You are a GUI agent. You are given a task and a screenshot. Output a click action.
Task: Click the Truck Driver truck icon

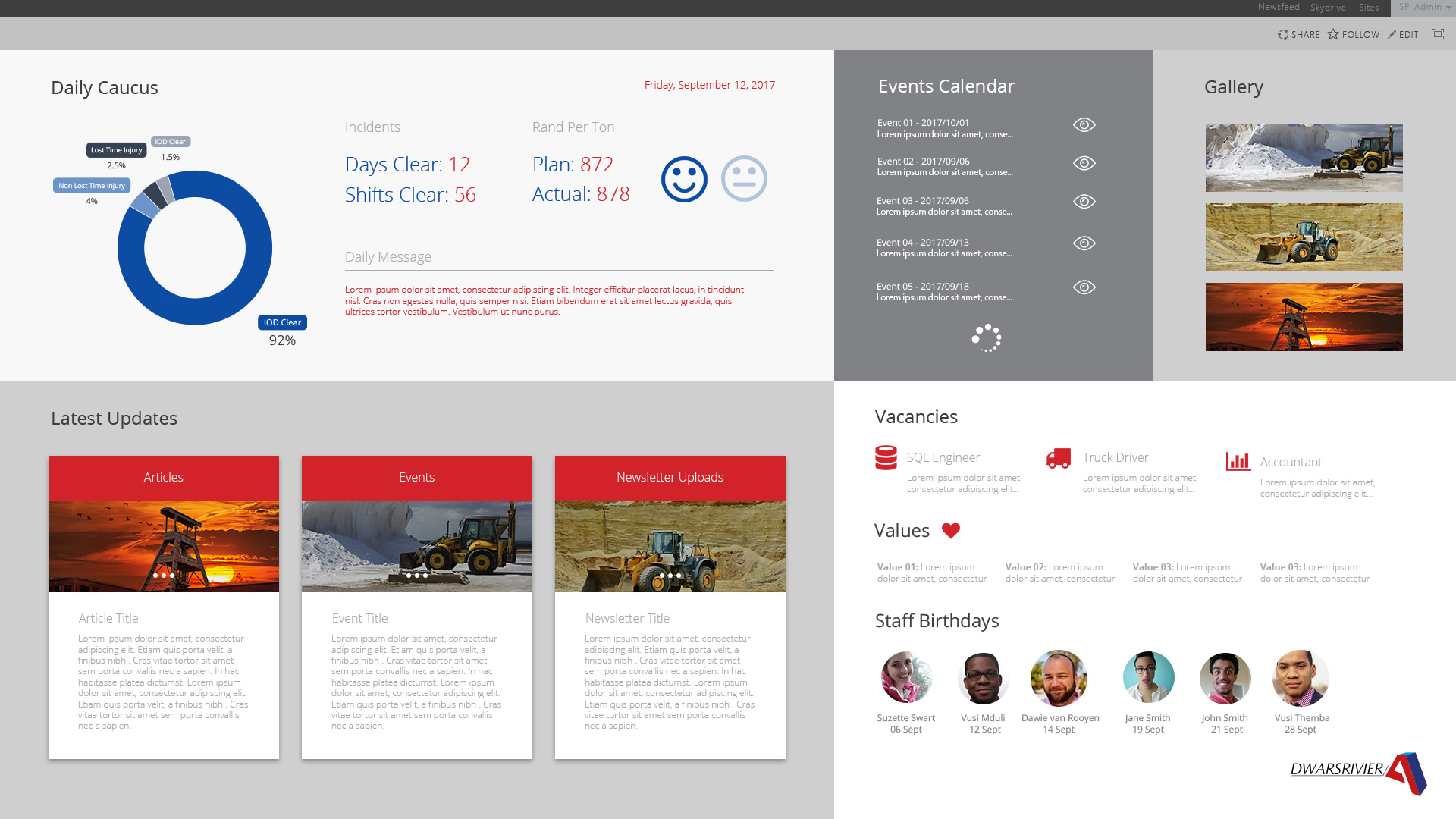pos(1058,458)
